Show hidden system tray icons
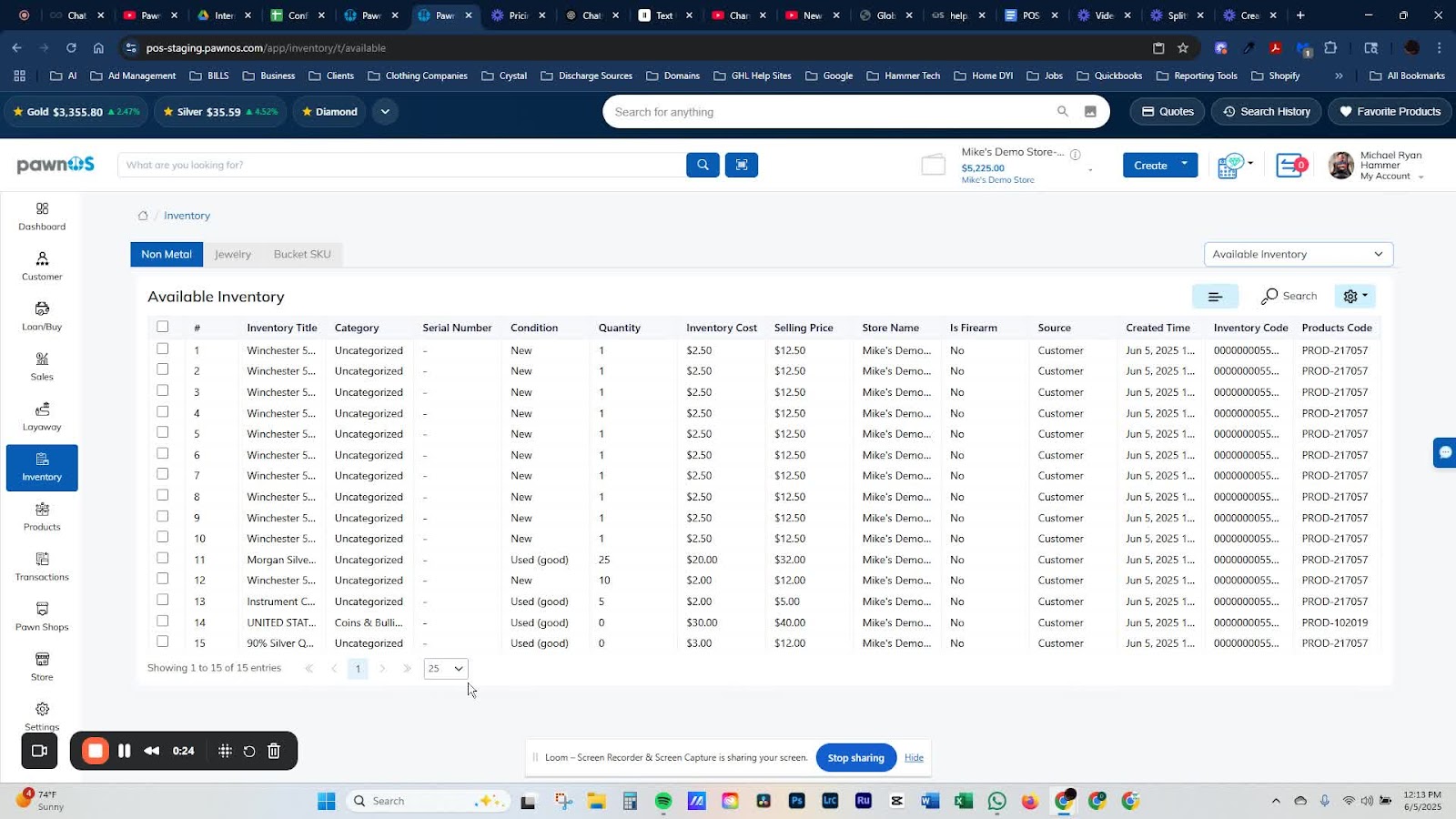The width and height of the screenshot is (1456, 819). (1276, 801)
